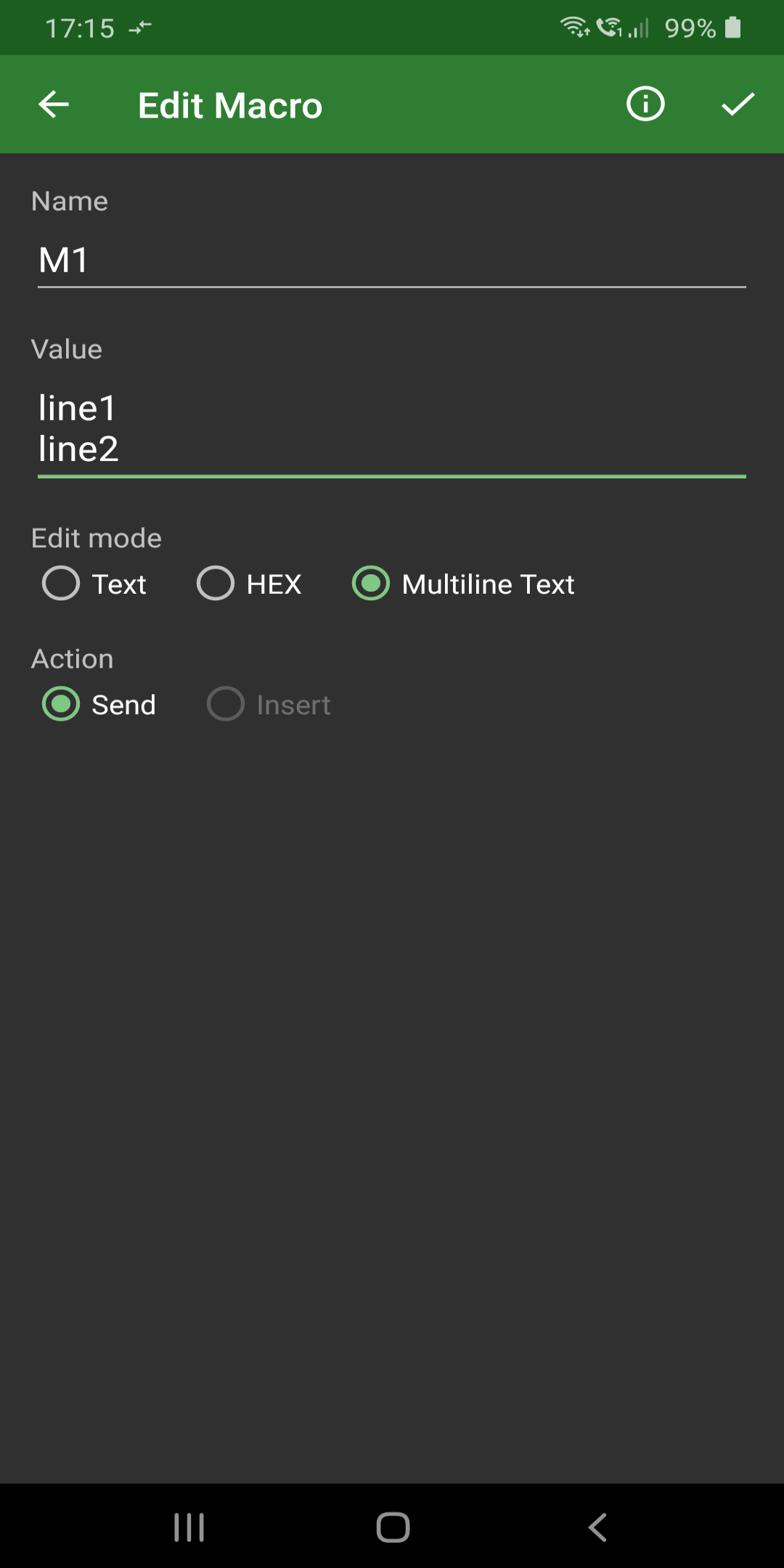Tap the battery icon in status bar
The height and width of the screenshot is (1568, 784).
click(x=733, y=28)
